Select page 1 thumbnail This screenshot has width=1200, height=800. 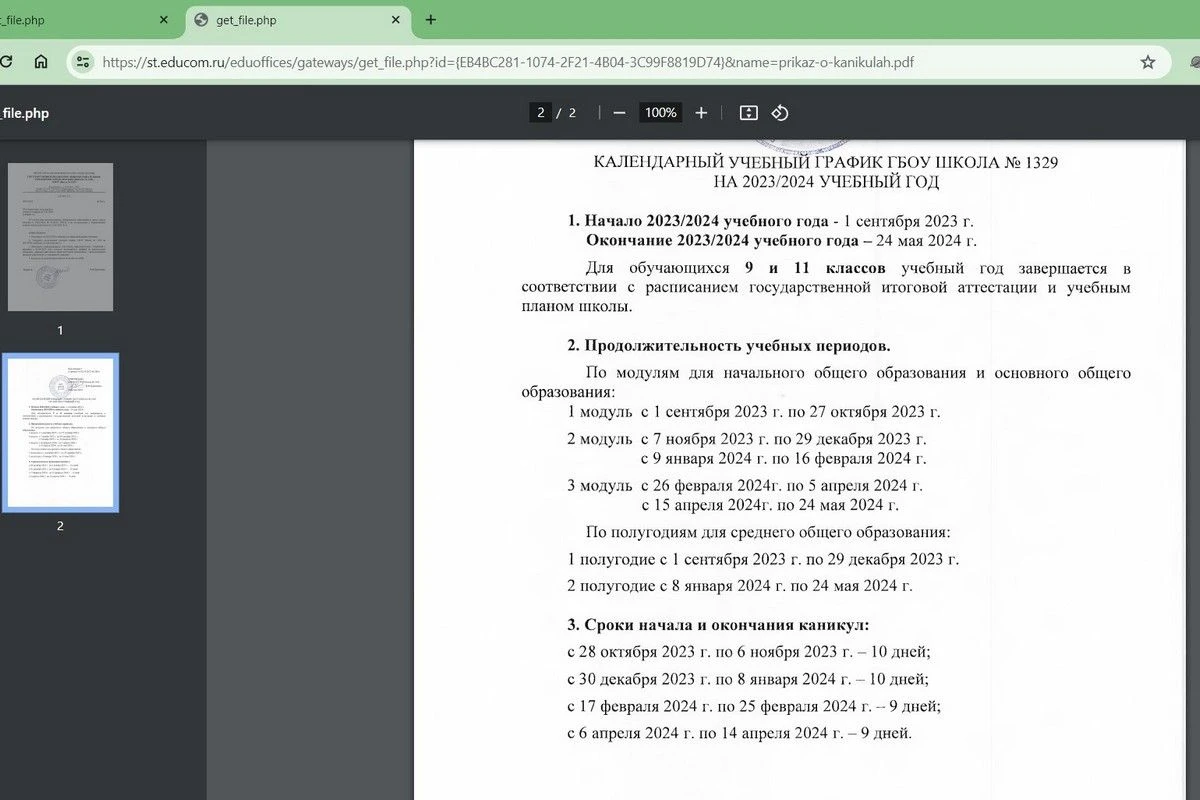pos(60,237)
